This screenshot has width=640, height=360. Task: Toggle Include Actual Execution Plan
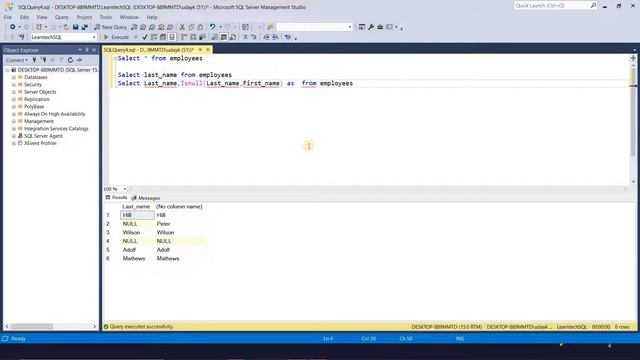pyautogui.click(x=184, y=37)
